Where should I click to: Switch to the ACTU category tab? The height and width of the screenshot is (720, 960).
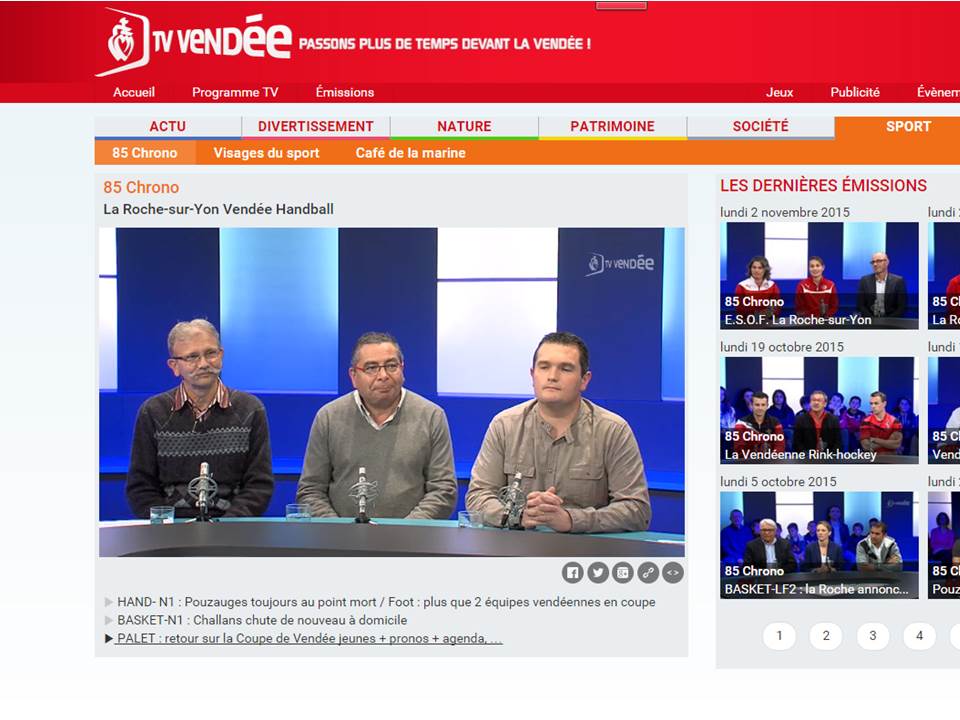168,127
